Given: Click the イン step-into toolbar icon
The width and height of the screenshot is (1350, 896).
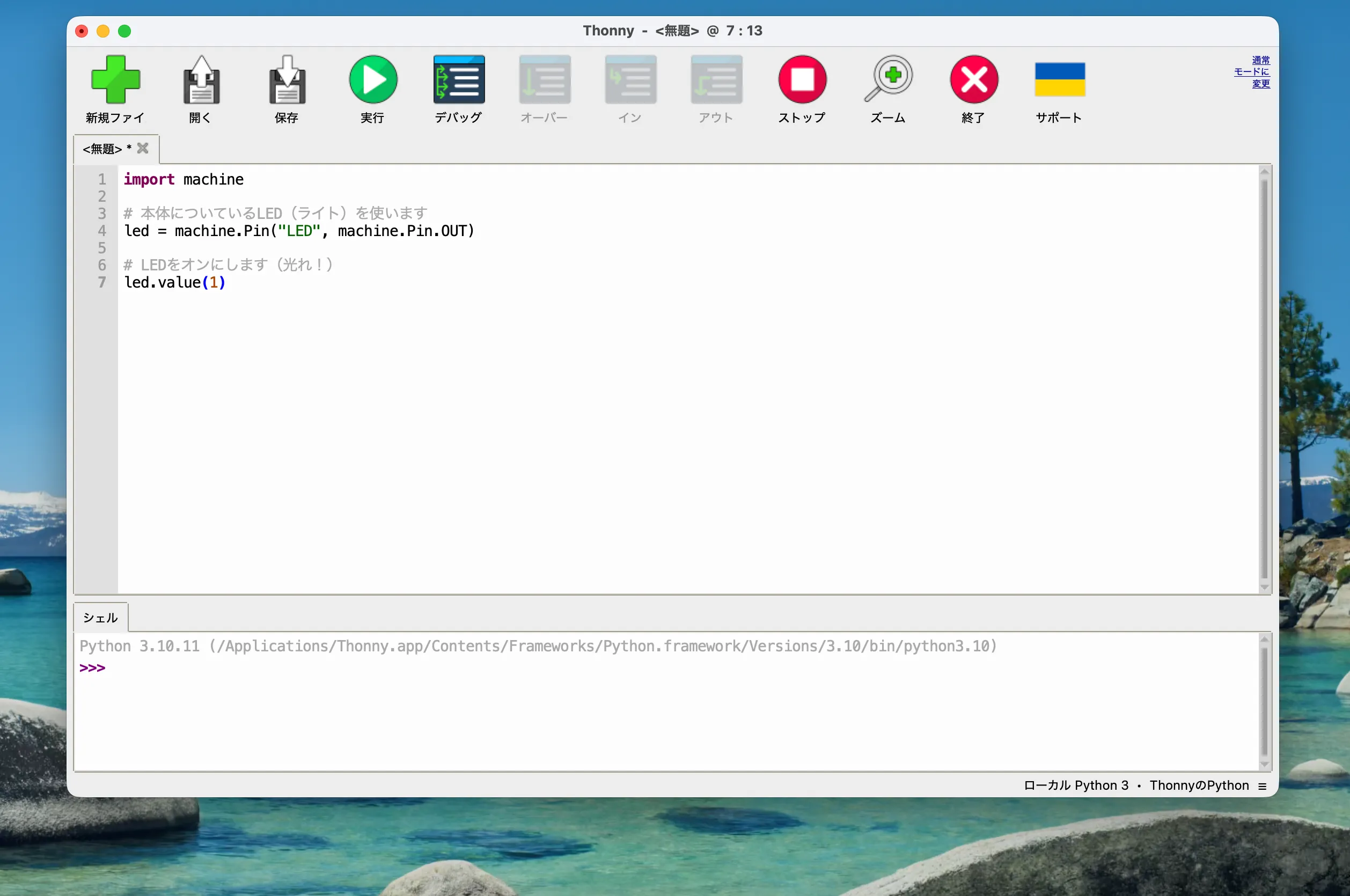Looking at the screenshot, I should click(x=630, y=80).
